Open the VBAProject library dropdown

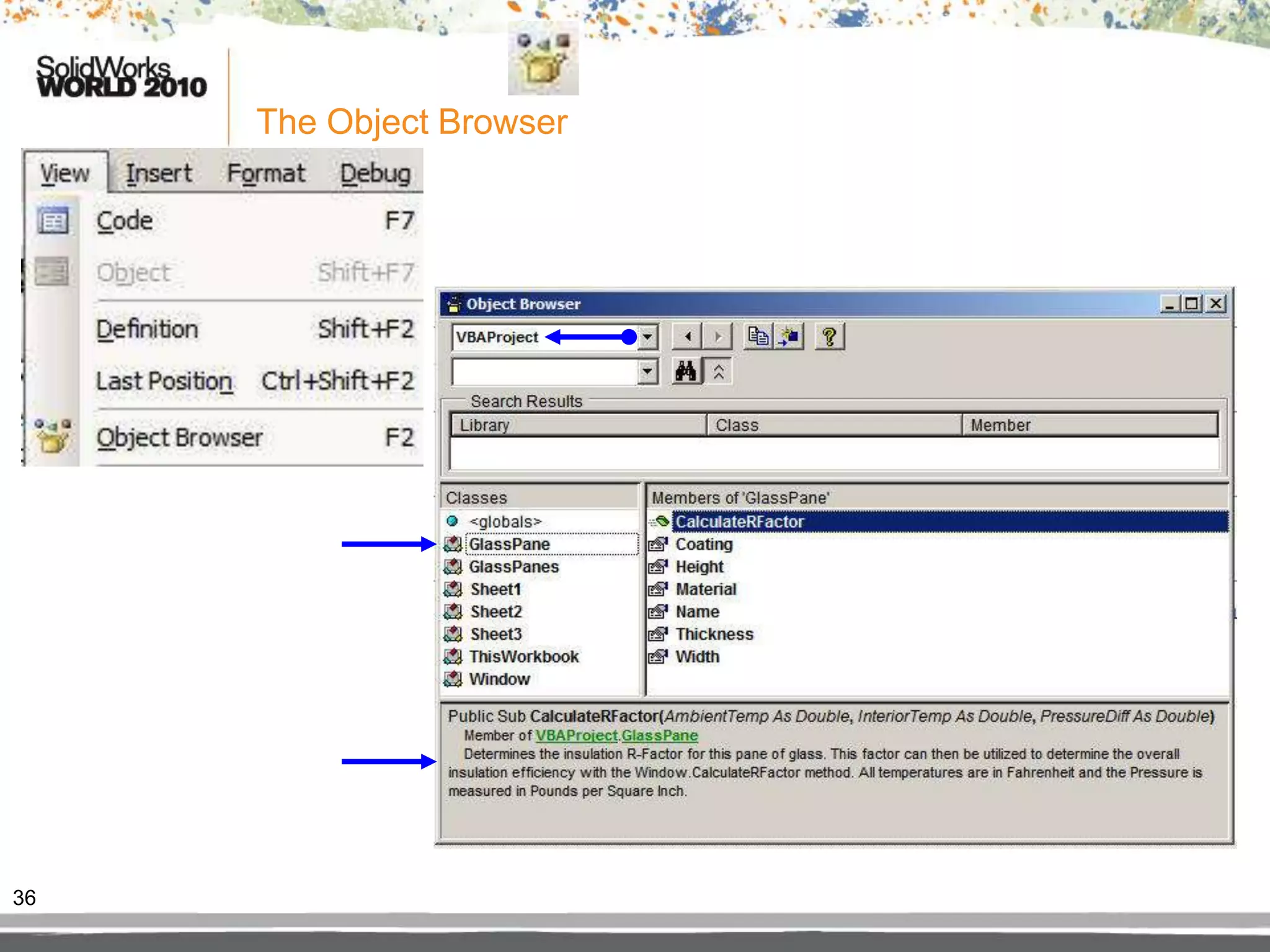647,337
